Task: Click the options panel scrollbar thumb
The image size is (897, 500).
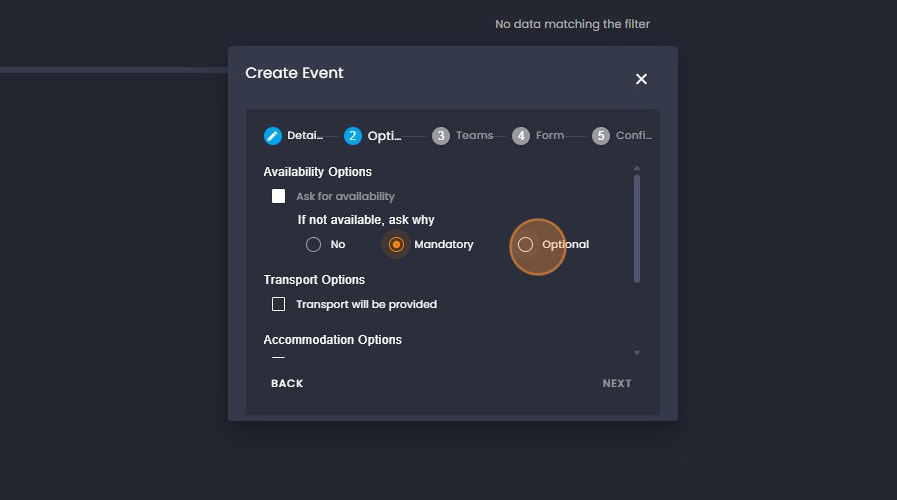Action: coord(637,228)
